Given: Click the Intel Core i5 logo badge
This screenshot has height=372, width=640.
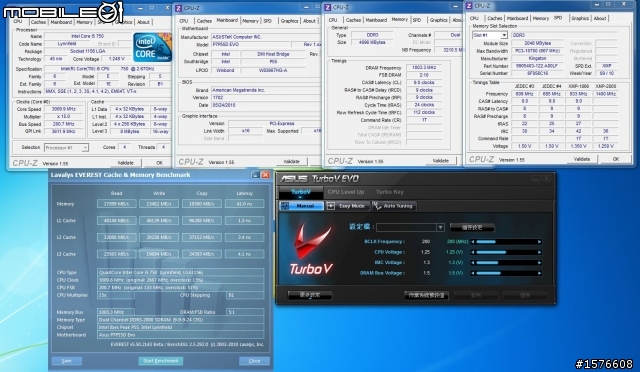Looking at the screenshot, I should coord(152,47).
